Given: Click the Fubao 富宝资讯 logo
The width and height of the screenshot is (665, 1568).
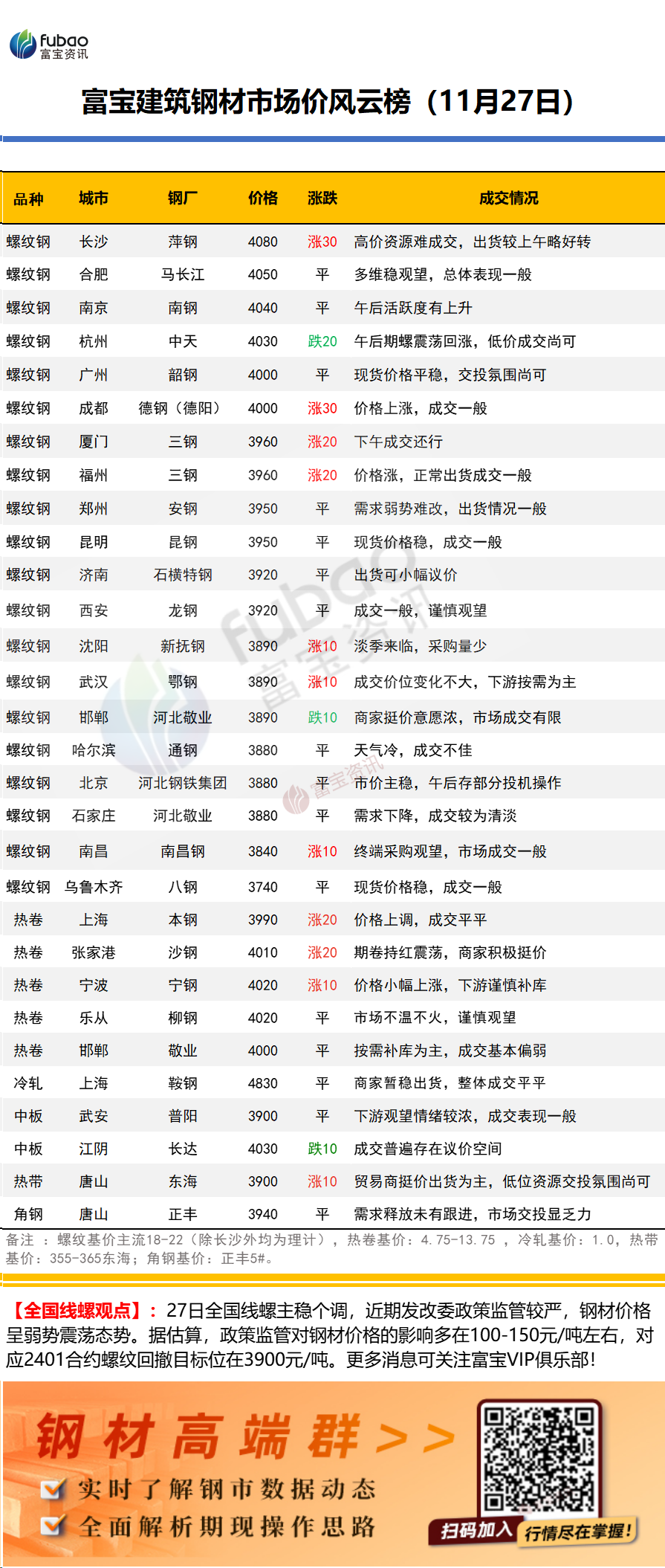Looking at the screenshot, I should (49, 45).
